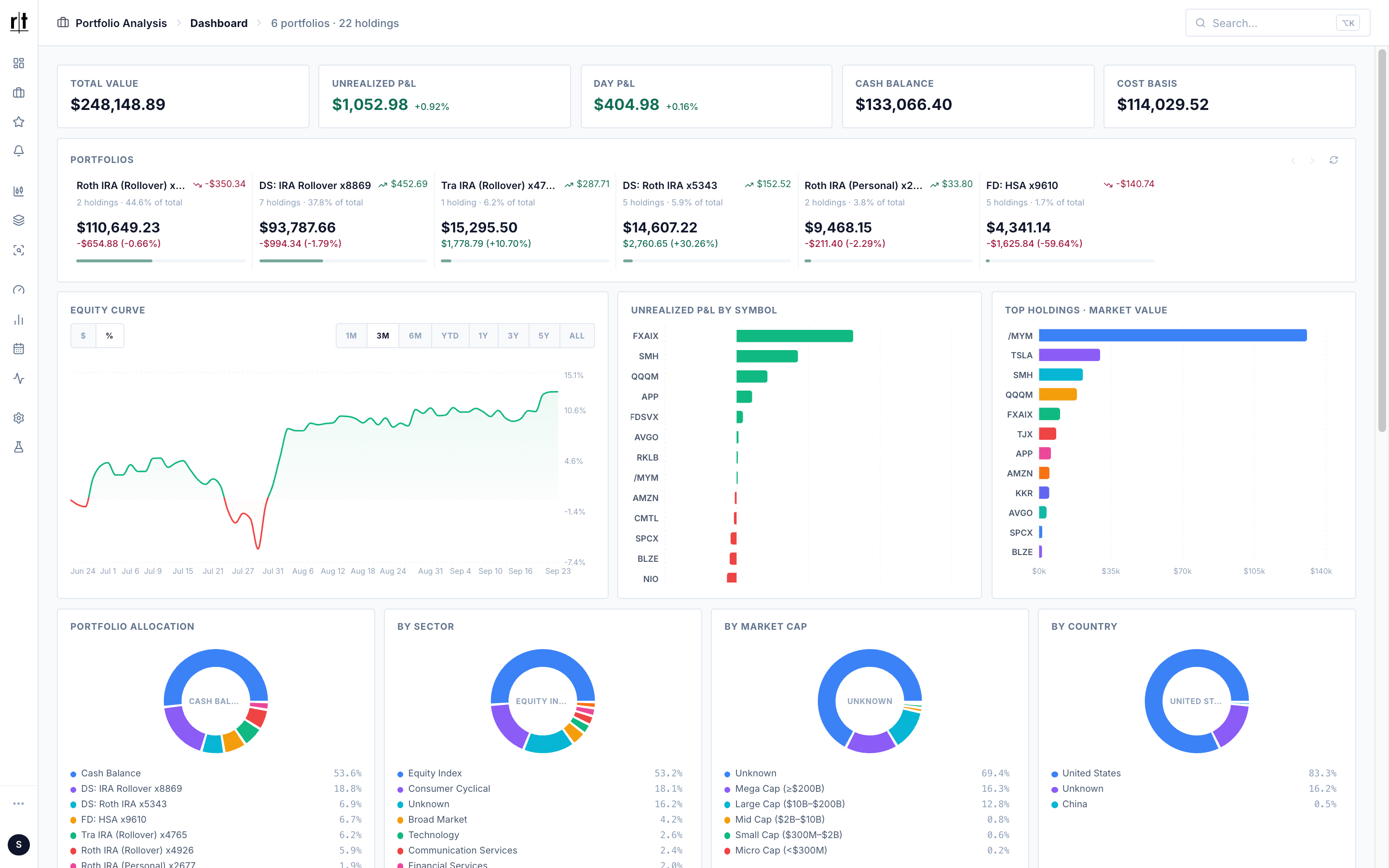Select the 1Y time range
The image size is (1389, 868).
tap(483, 336)
